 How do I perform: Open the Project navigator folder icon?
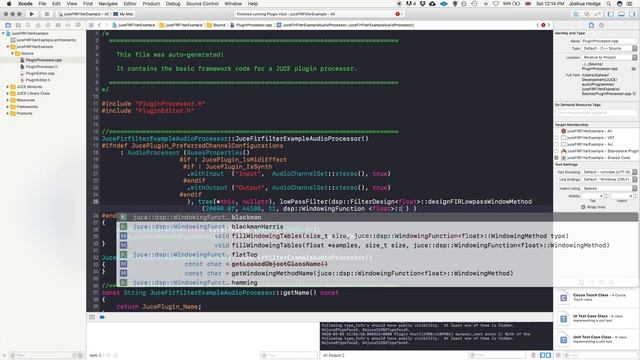pyautogui.click(x=8, y=25)
